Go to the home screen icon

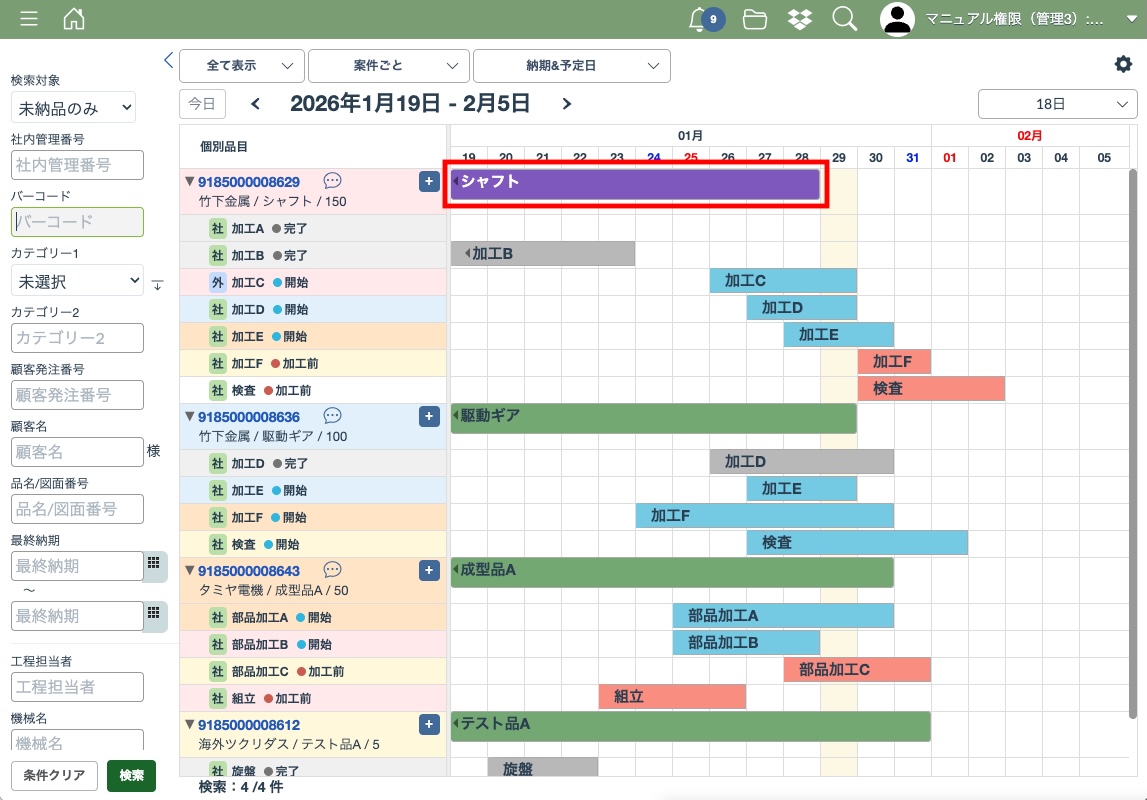coord(74,19)
